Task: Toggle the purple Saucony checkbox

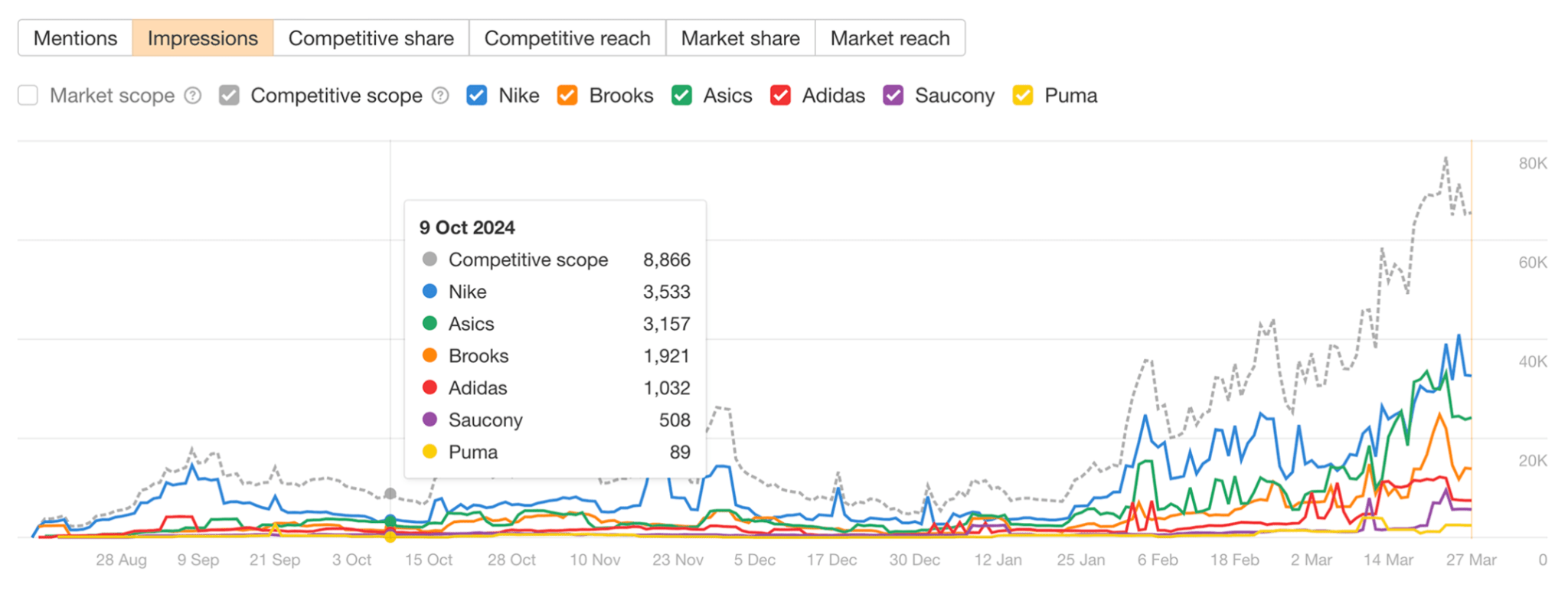Action: [893, 96]
